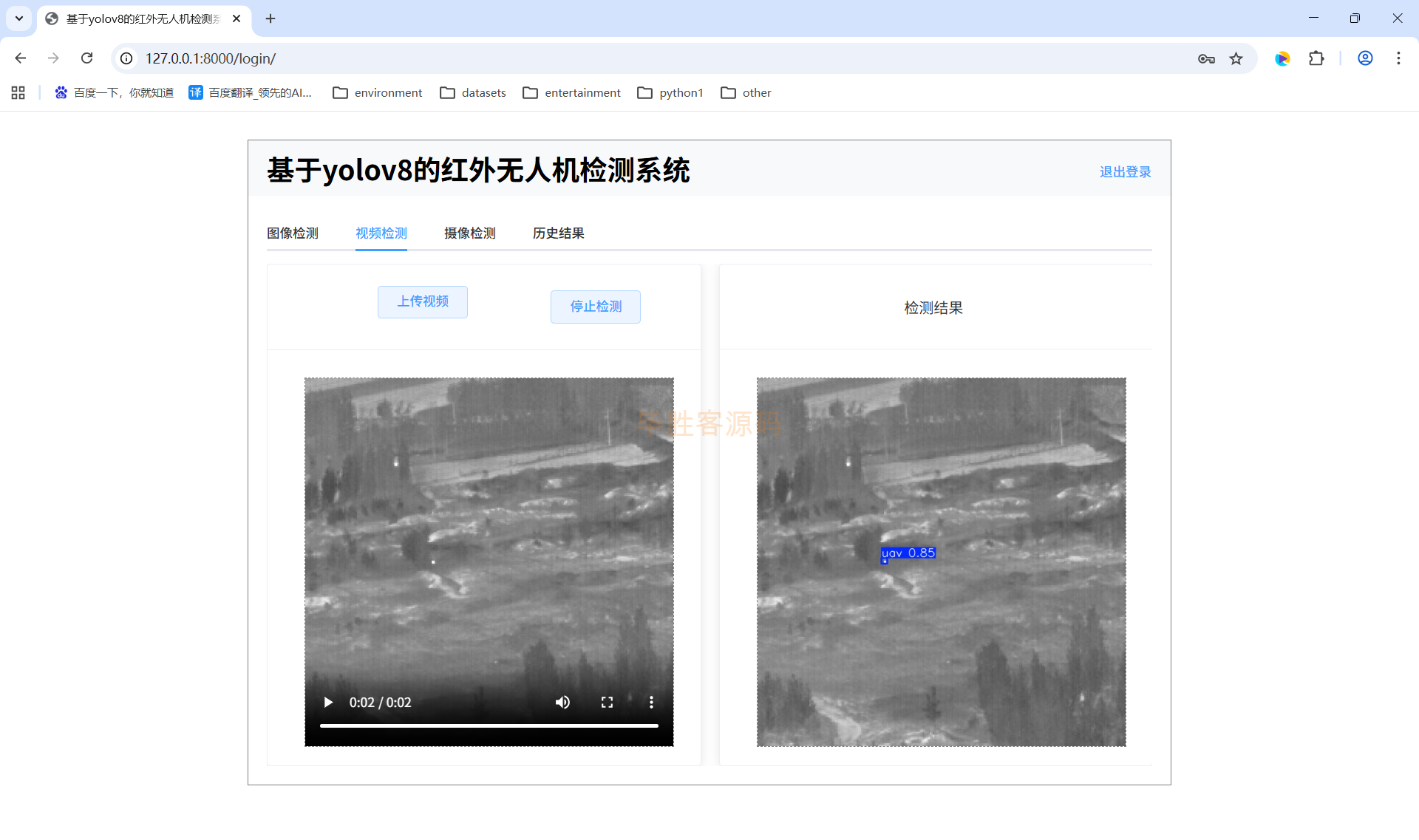Enter fullscreen on video player

[x=607, y=702]
